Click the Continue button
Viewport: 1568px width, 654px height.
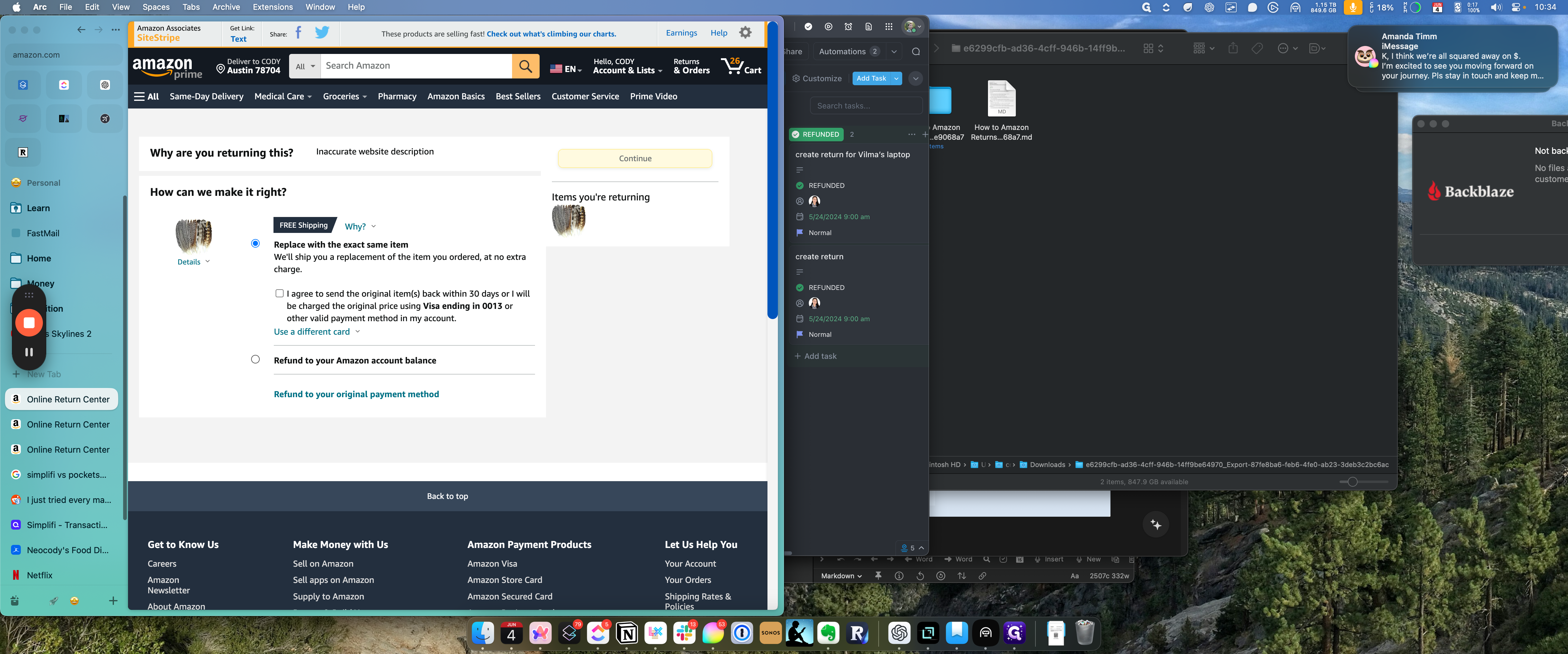pyautogui.click(x=635, y=158)
